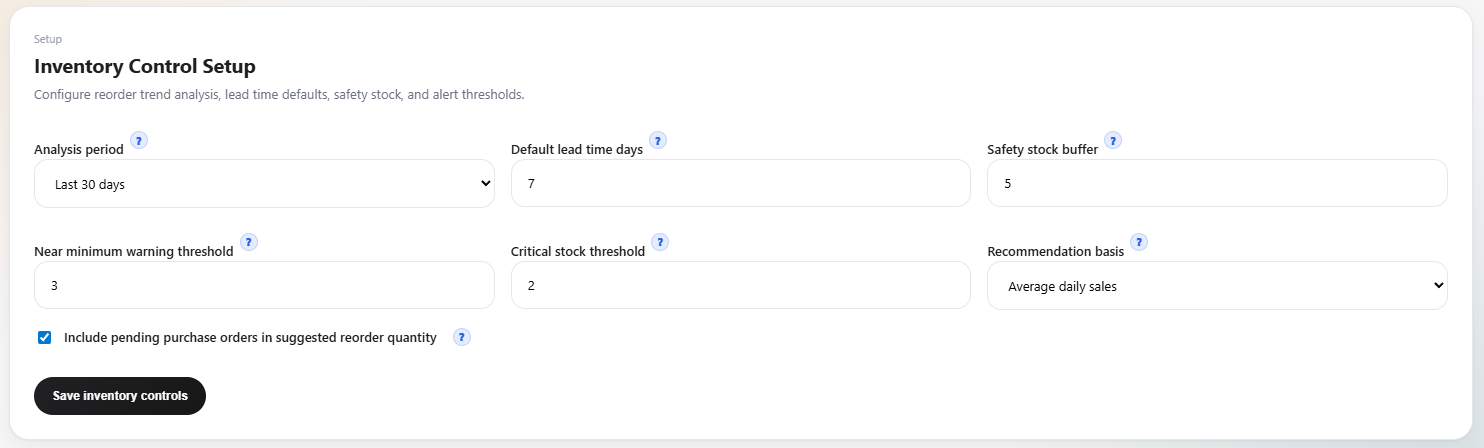
Task: Focus the Default lead time days input field
Action: coord(741,184)
